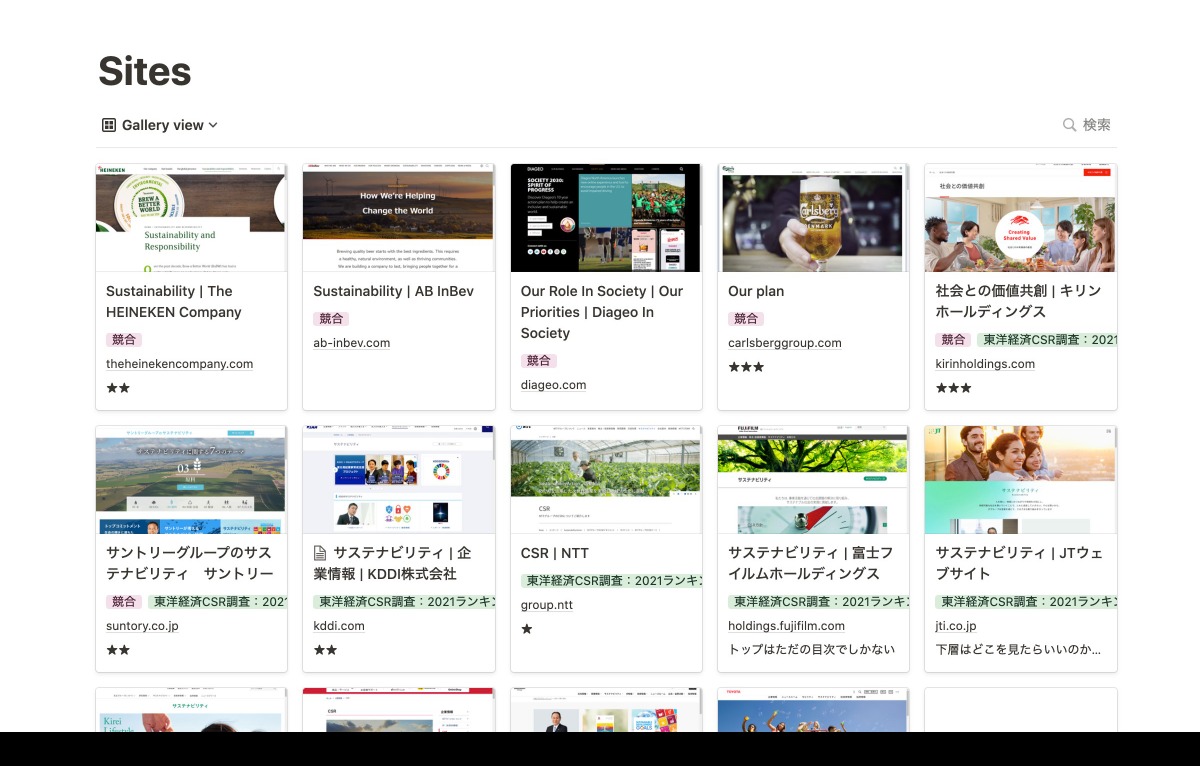Click the 検索 search field
Viewport: 1200px width, 766px height.
pyautogui.click(x=1096, y=125)
